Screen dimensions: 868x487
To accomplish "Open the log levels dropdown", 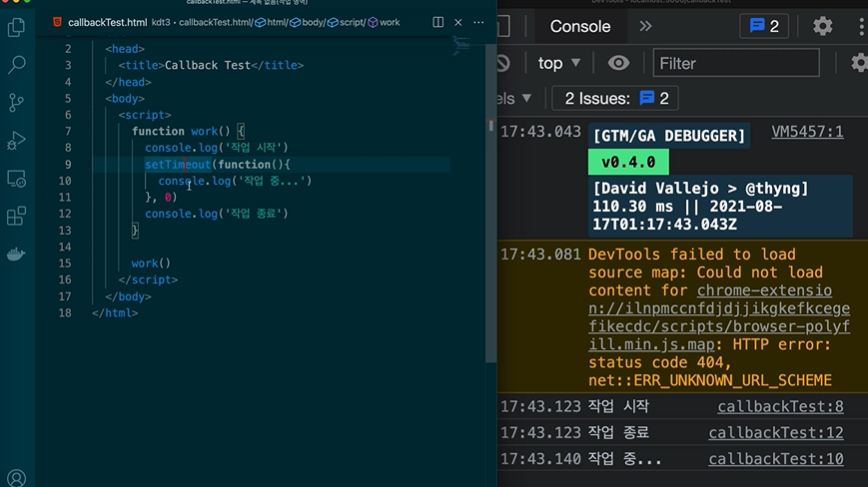I will click(515, 99).
